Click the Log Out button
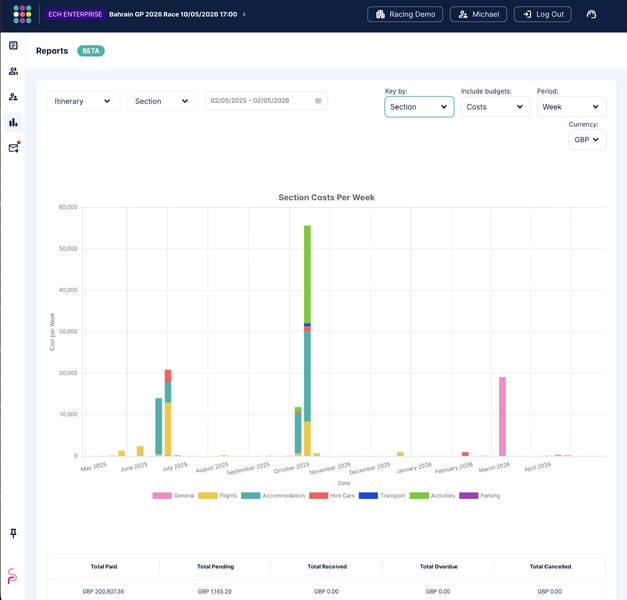 pos(543,14)
